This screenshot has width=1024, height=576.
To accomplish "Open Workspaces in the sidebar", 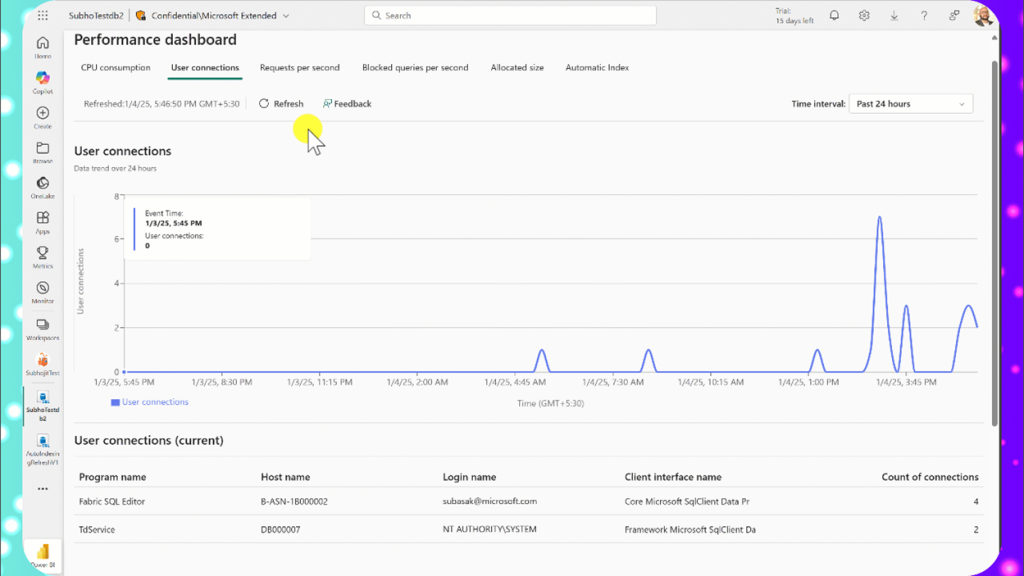I will (x=42, y=329).
